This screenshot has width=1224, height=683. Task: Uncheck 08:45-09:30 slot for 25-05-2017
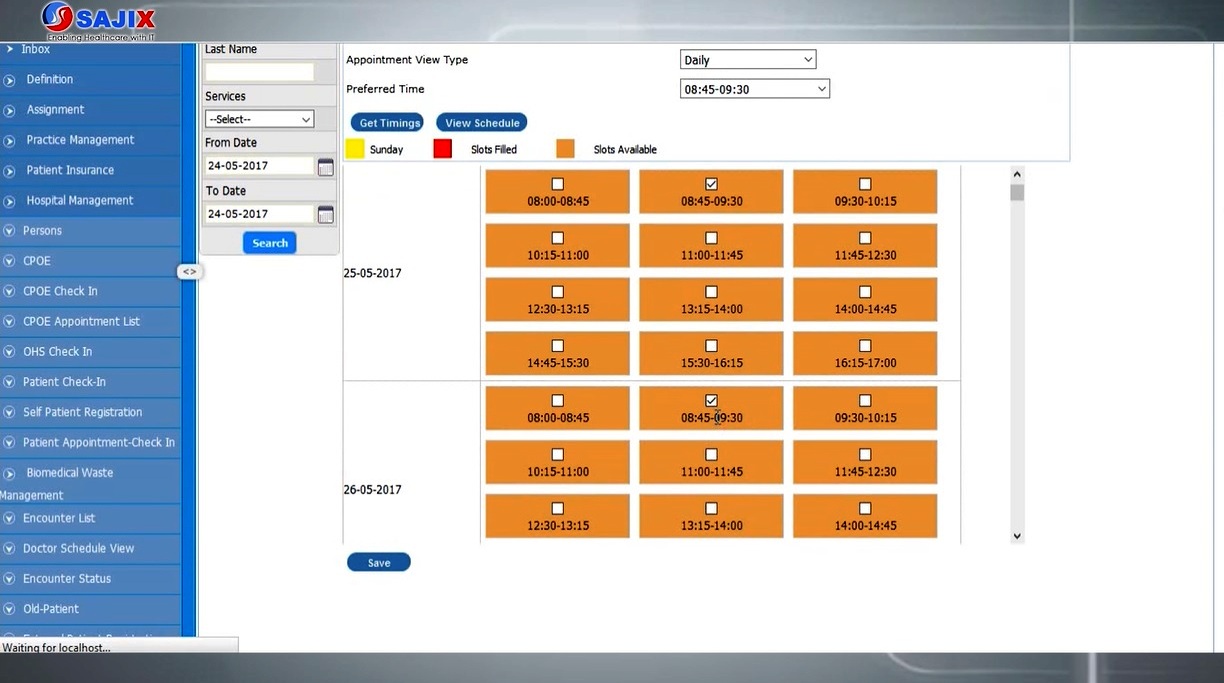[711, 184]
